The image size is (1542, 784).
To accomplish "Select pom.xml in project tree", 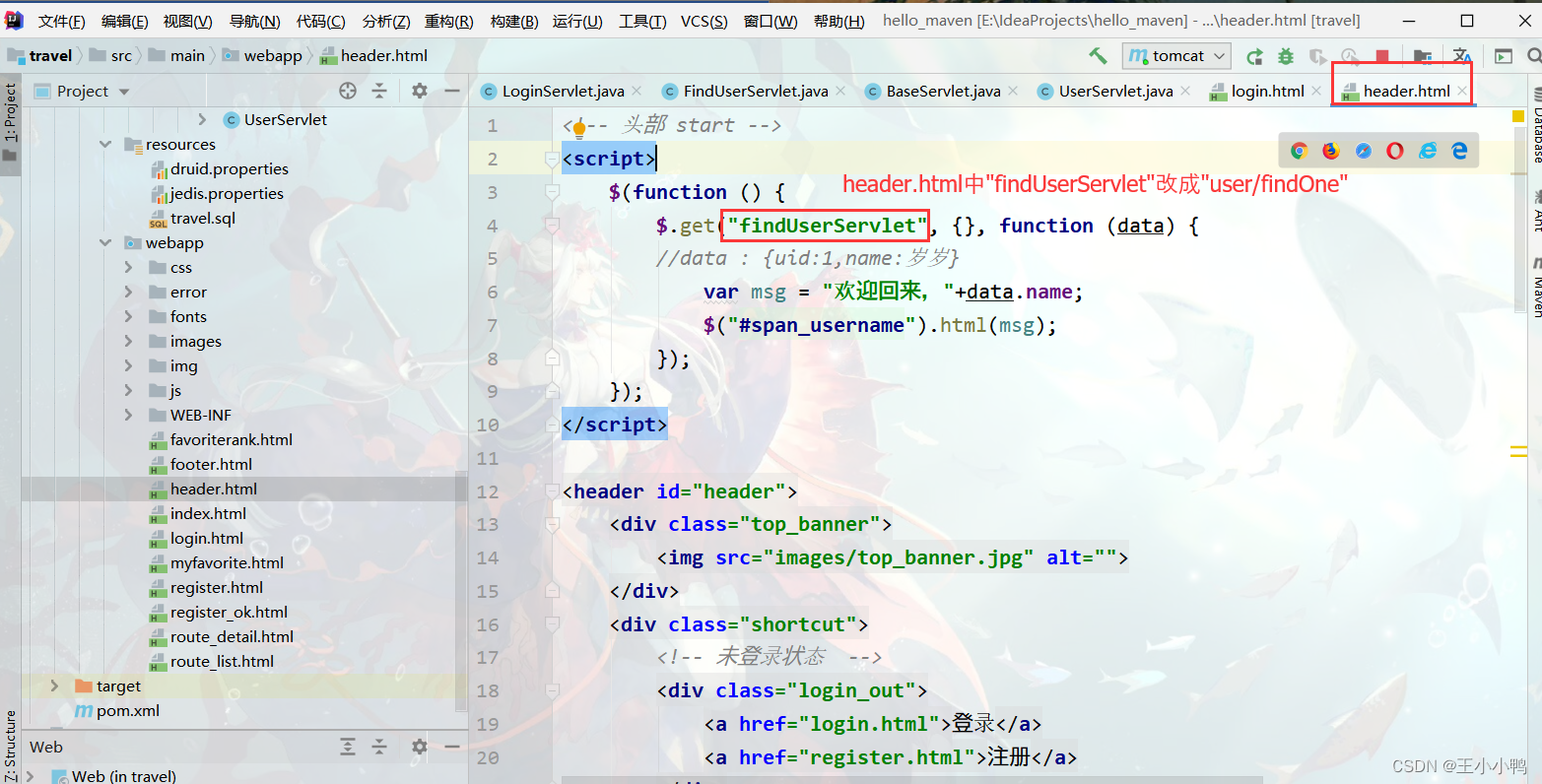I will (x=127, y=710).
